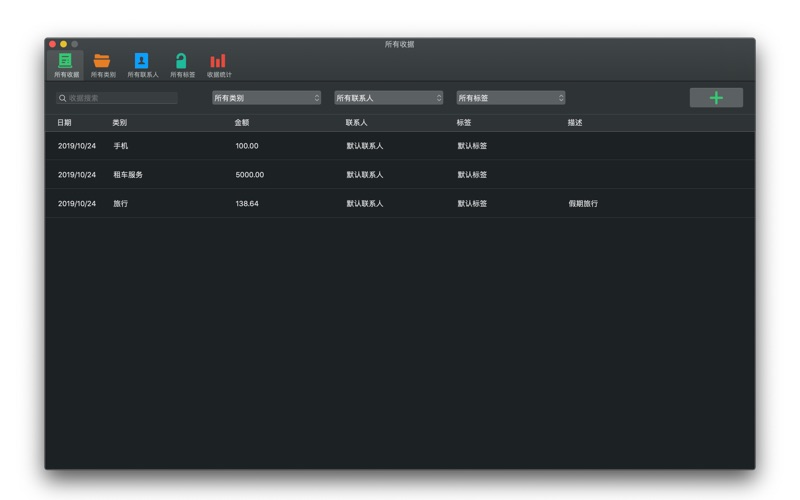
Task: Click in the 收据搜索 search field
Action: [x=120, y=98]
